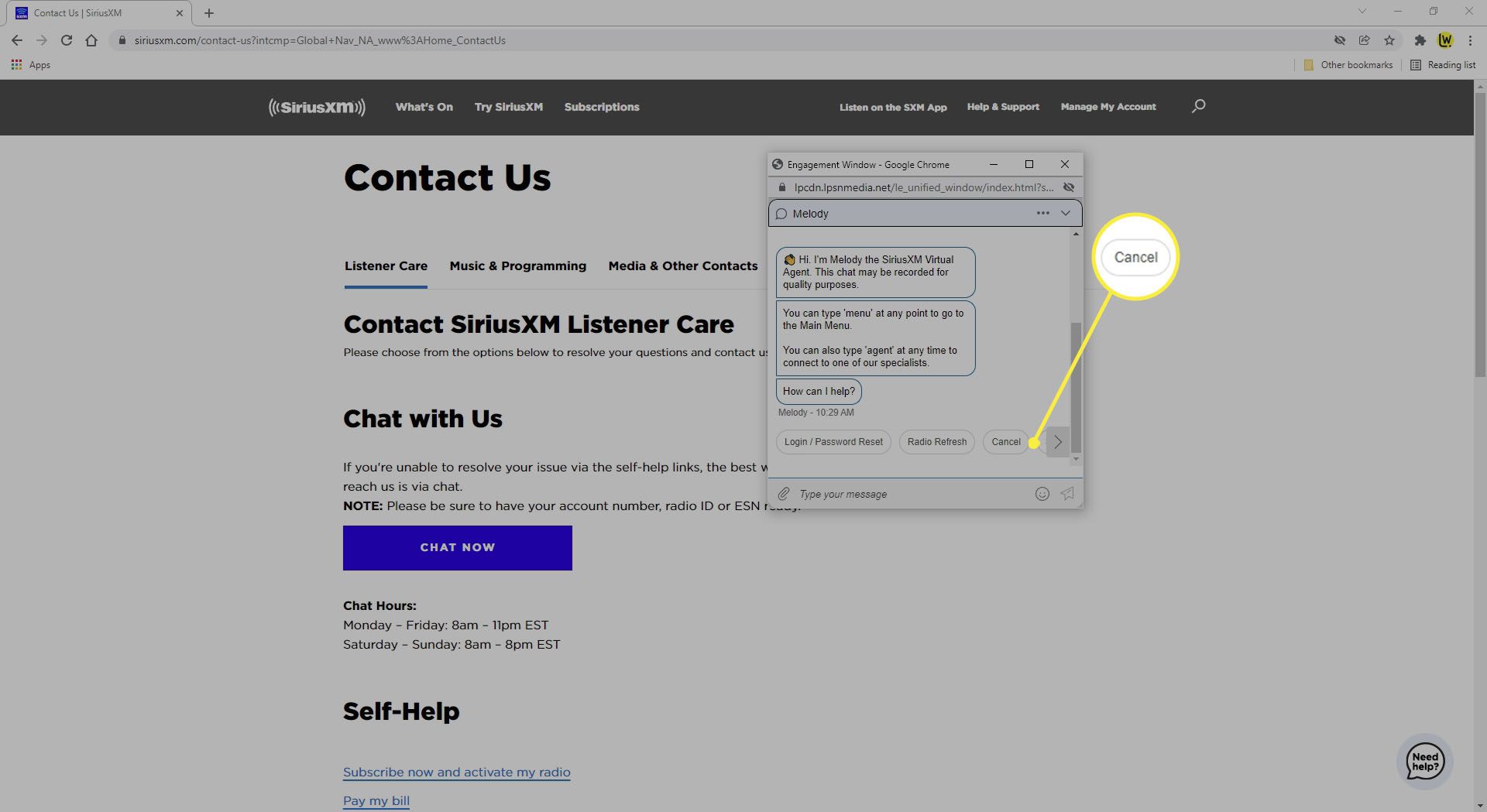This screenshot has width=1487, height=812.
Task: Click the Engagement Window address bar URL
Action: pyautogui.click(x=924, y=187)
